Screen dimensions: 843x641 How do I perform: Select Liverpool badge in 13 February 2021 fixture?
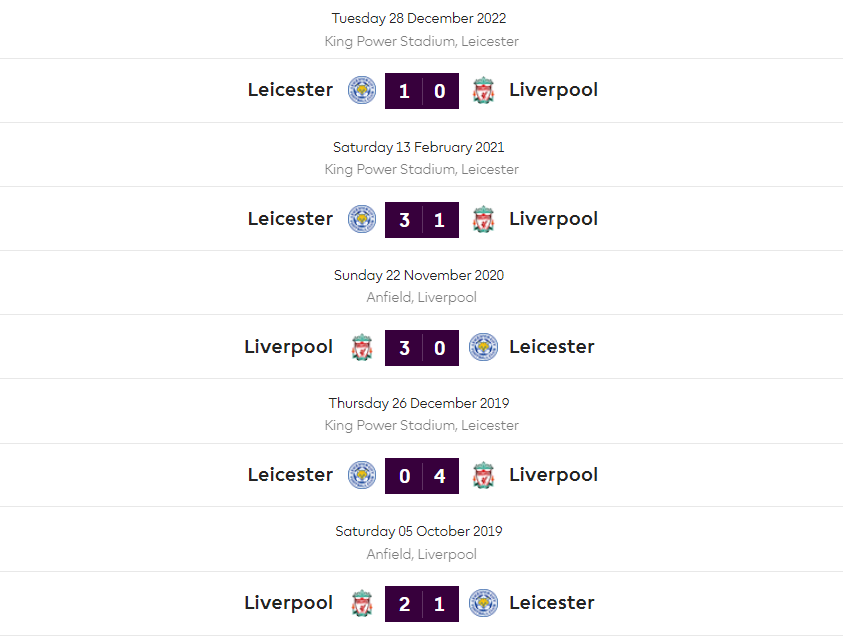pos(483,219)
